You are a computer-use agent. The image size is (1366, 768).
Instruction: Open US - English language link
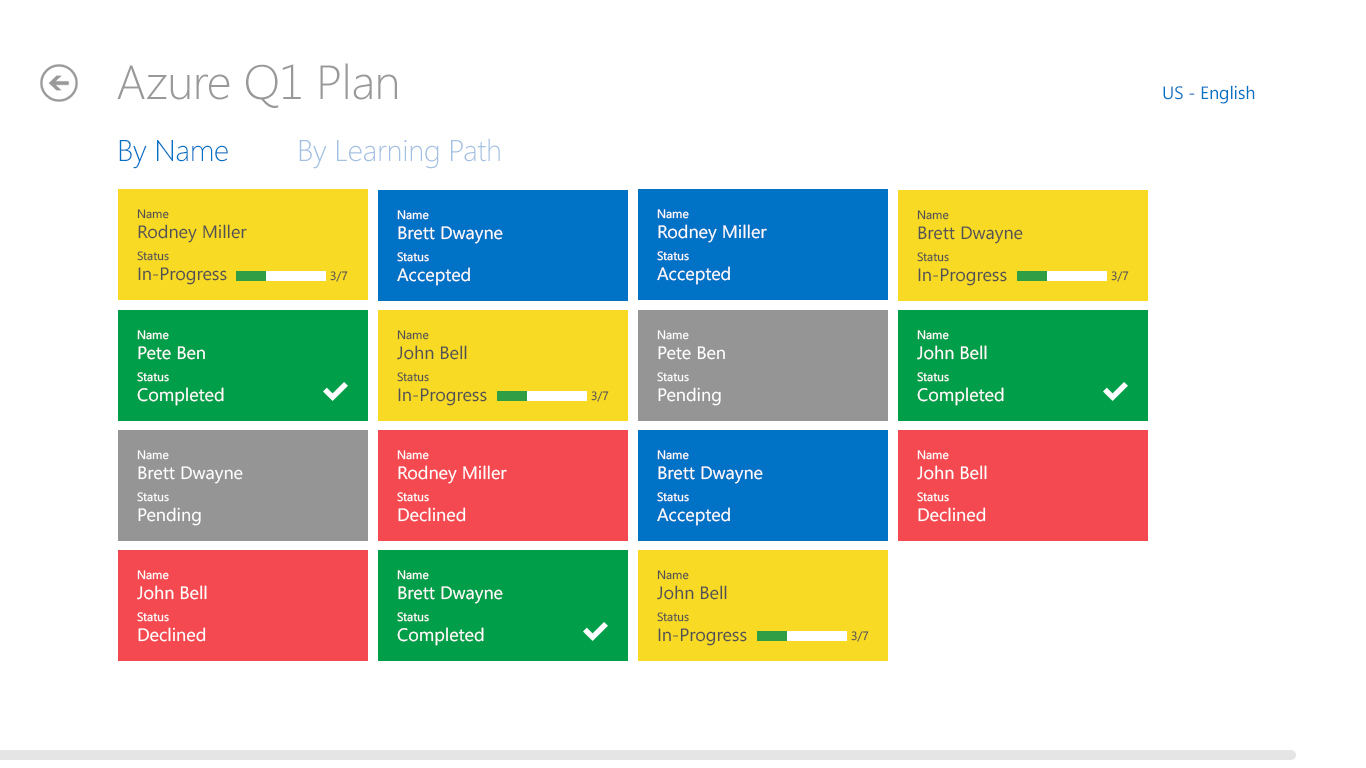pos(1208,93)
